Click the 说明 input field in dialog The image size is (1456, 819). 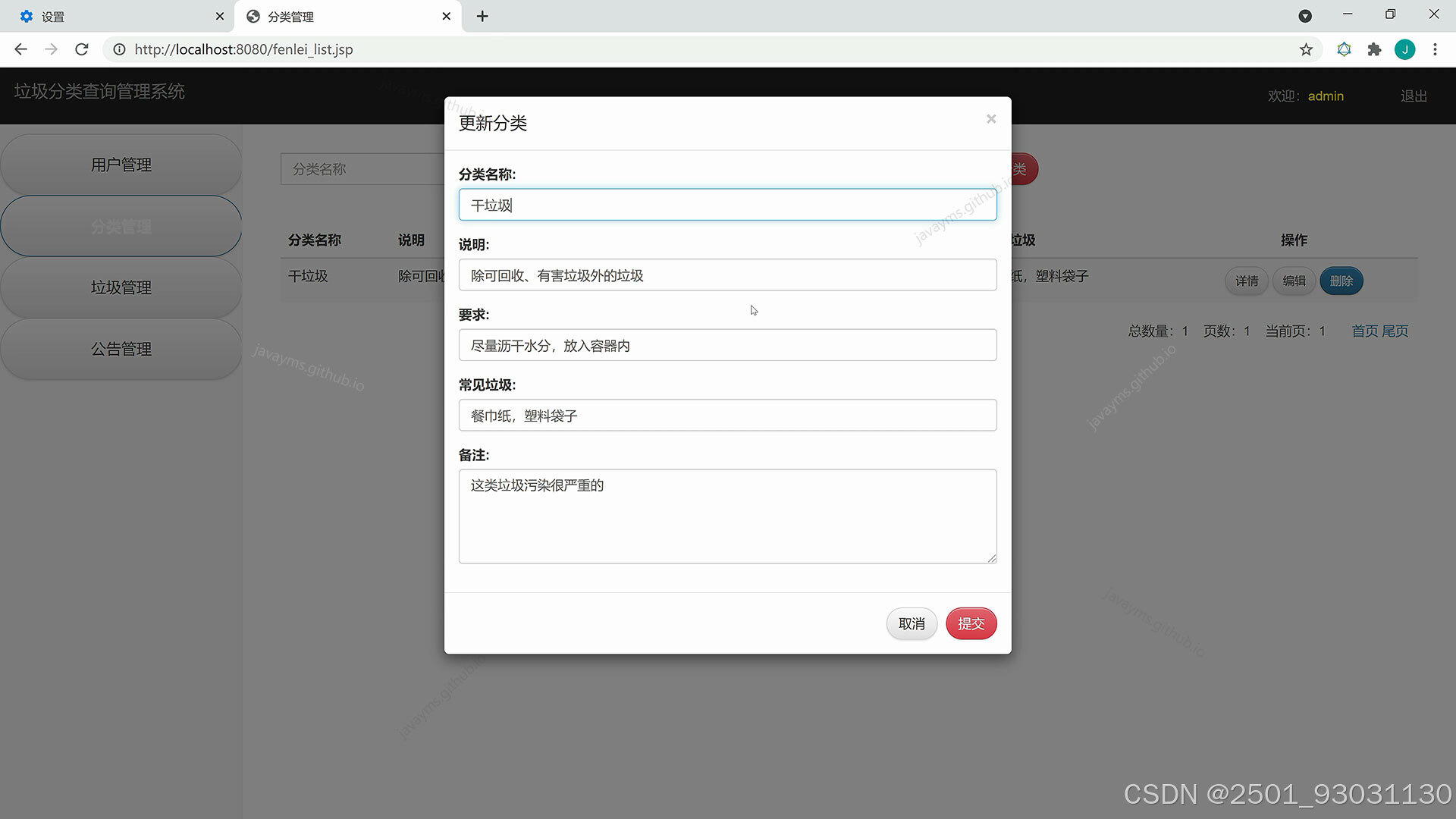pos(727,275)
